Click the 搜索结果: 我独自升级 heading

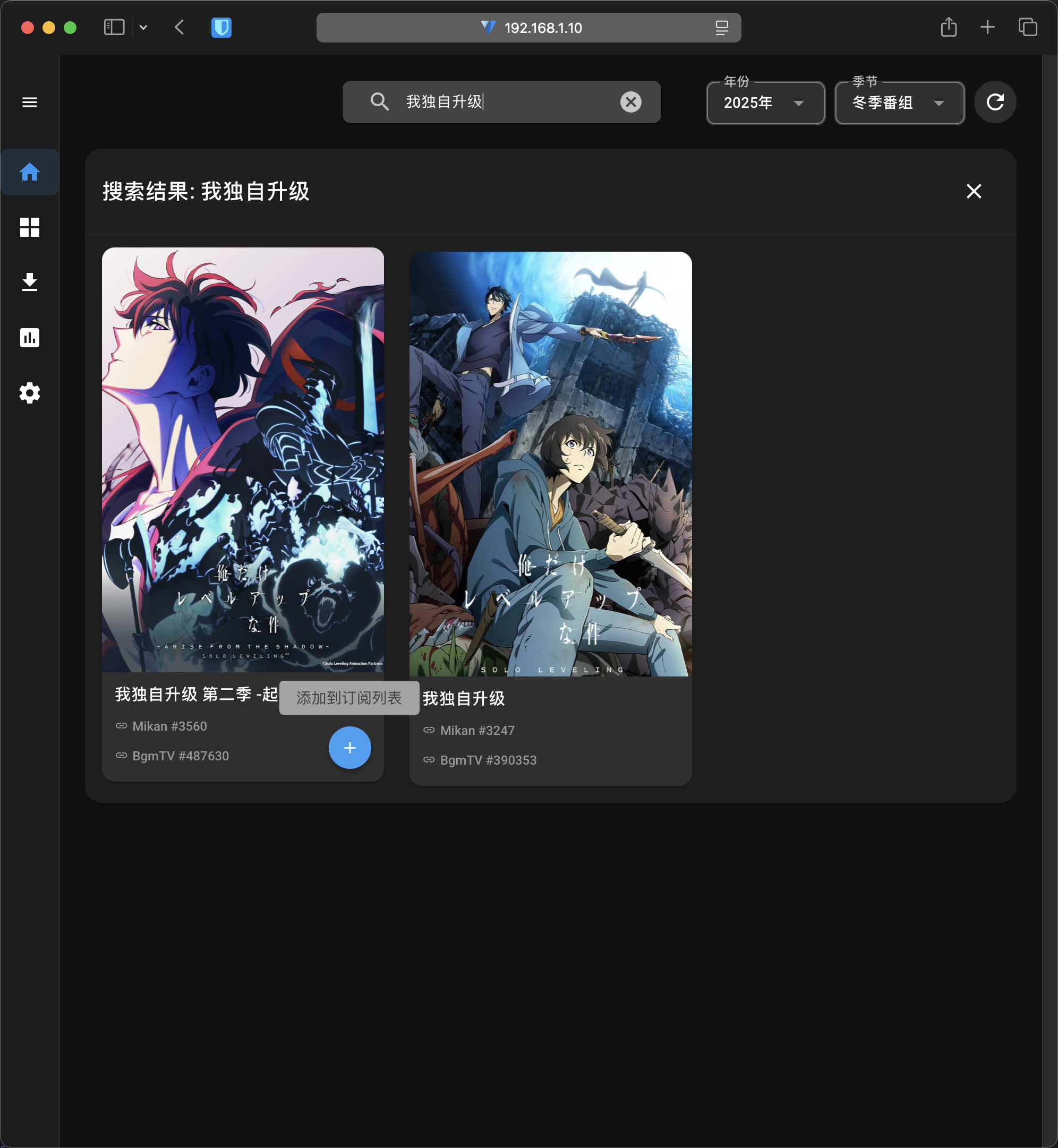point(206,191)
